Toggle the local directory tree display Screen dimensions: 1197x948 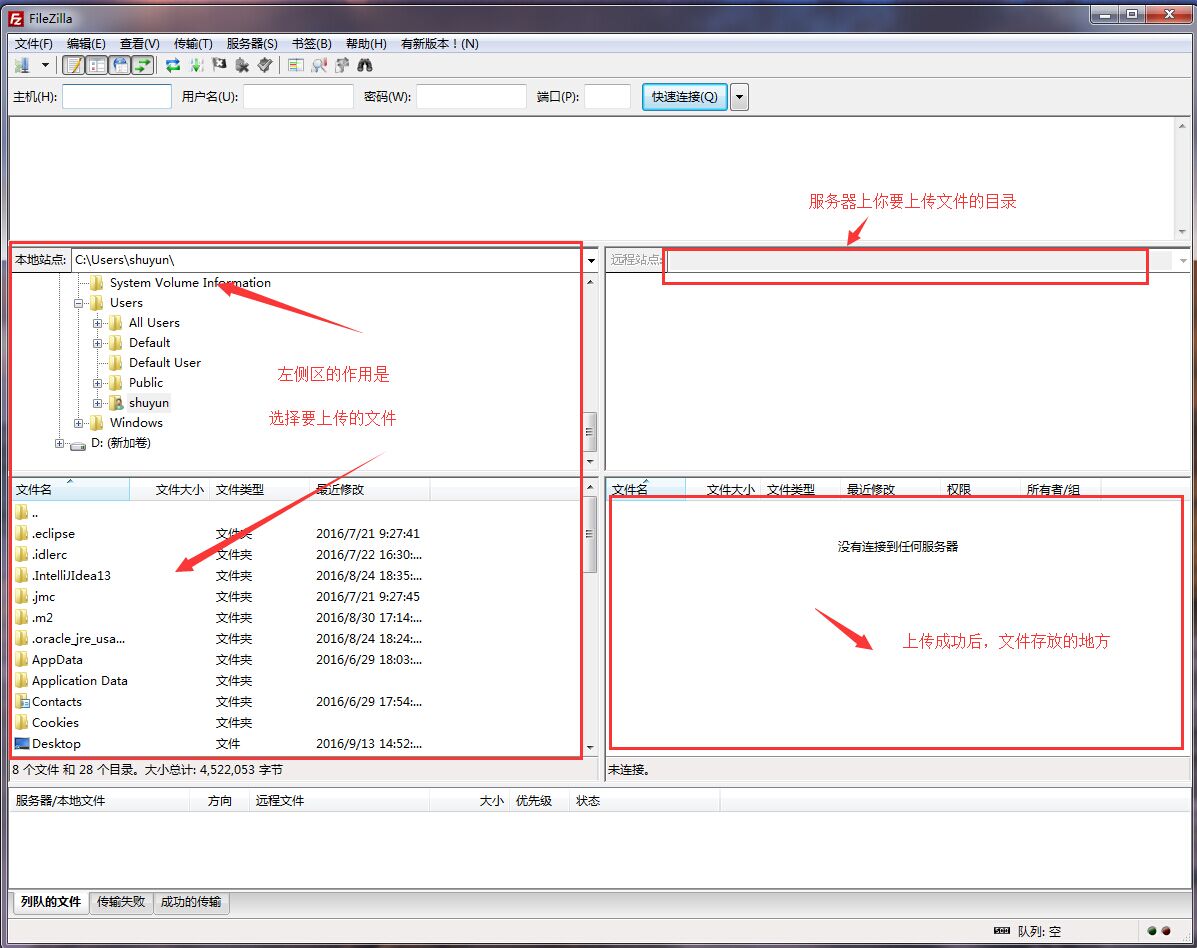(97, 66)
